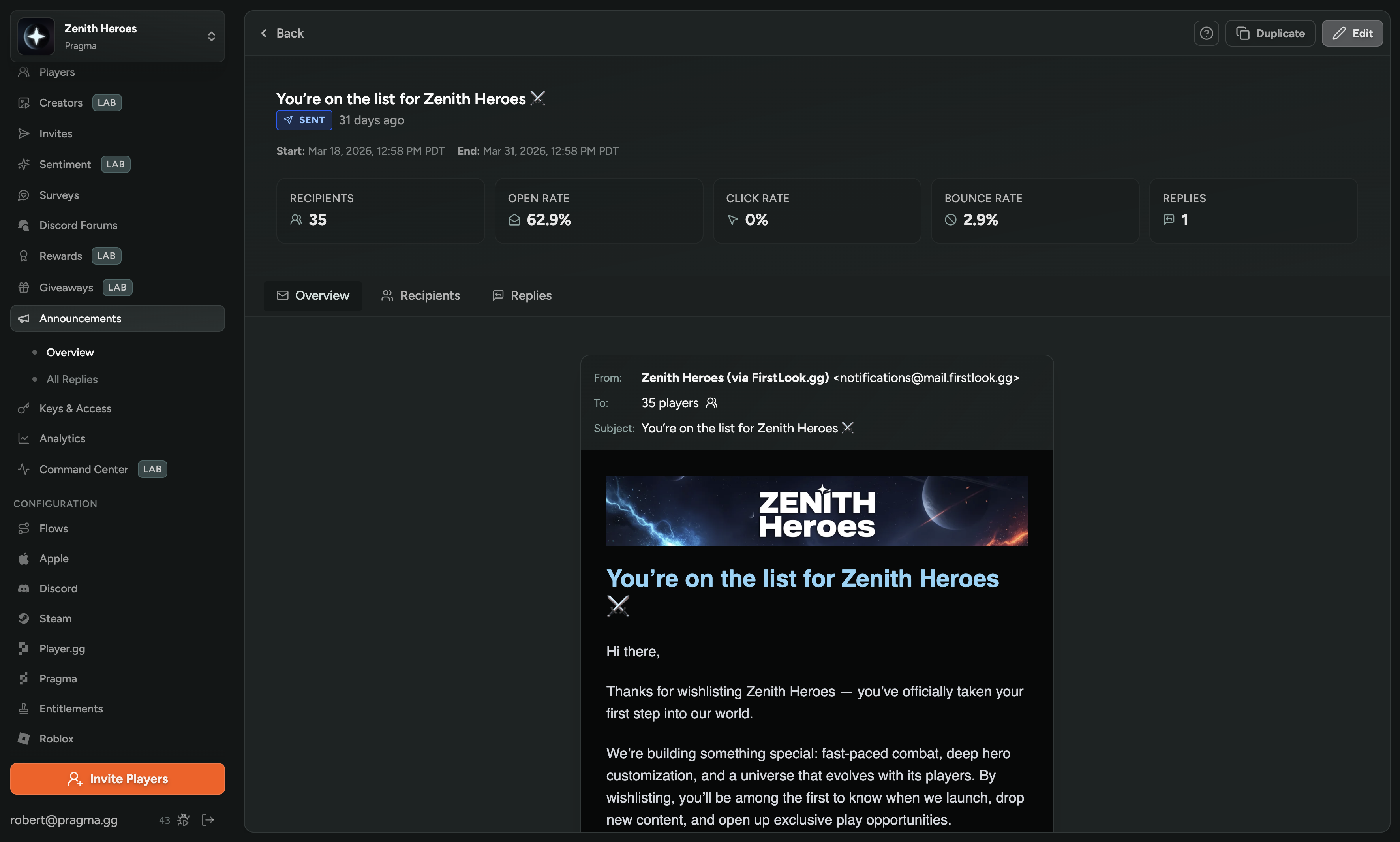The image size is (1400, 842).
Task: Click the Players people icon
Action: click(x=24, y=72)
